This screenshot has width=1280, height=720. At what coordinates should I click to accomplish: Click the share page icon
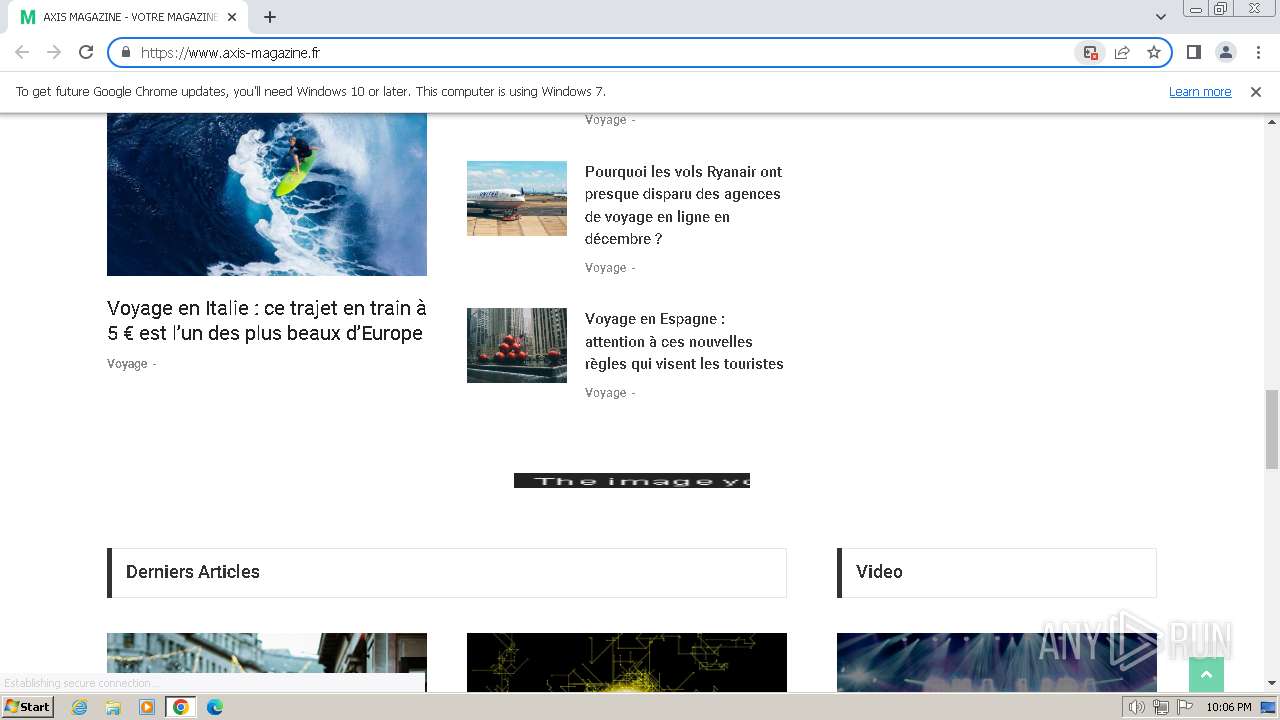1122,52
